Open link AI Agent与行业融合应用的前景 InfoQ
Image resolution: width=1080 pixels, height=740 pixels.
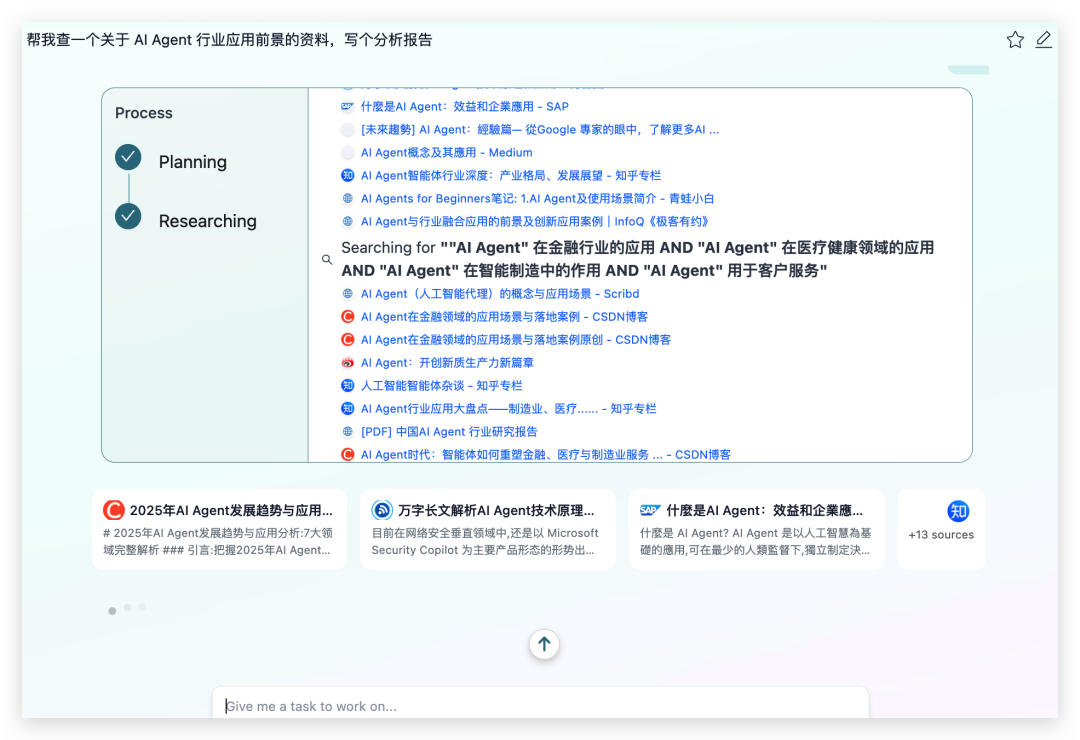535,221
